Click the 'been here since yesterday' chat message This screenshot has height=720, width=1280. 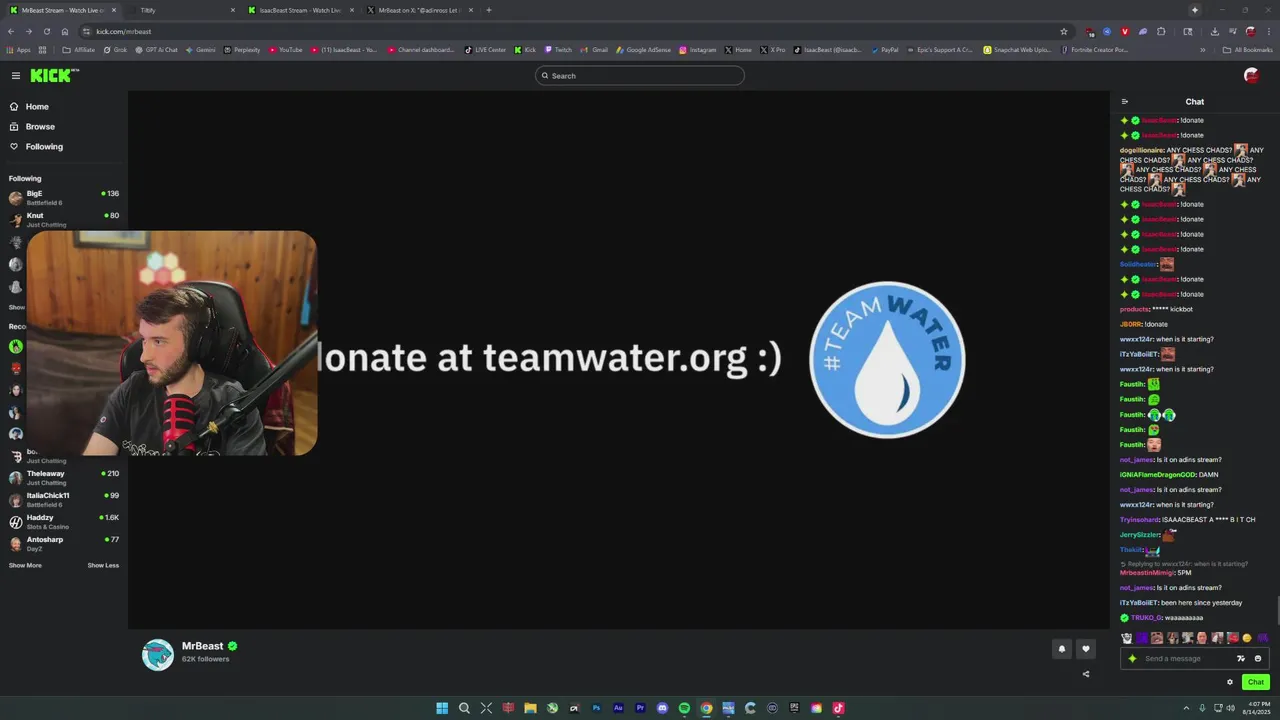click(x=1201, y=603)
